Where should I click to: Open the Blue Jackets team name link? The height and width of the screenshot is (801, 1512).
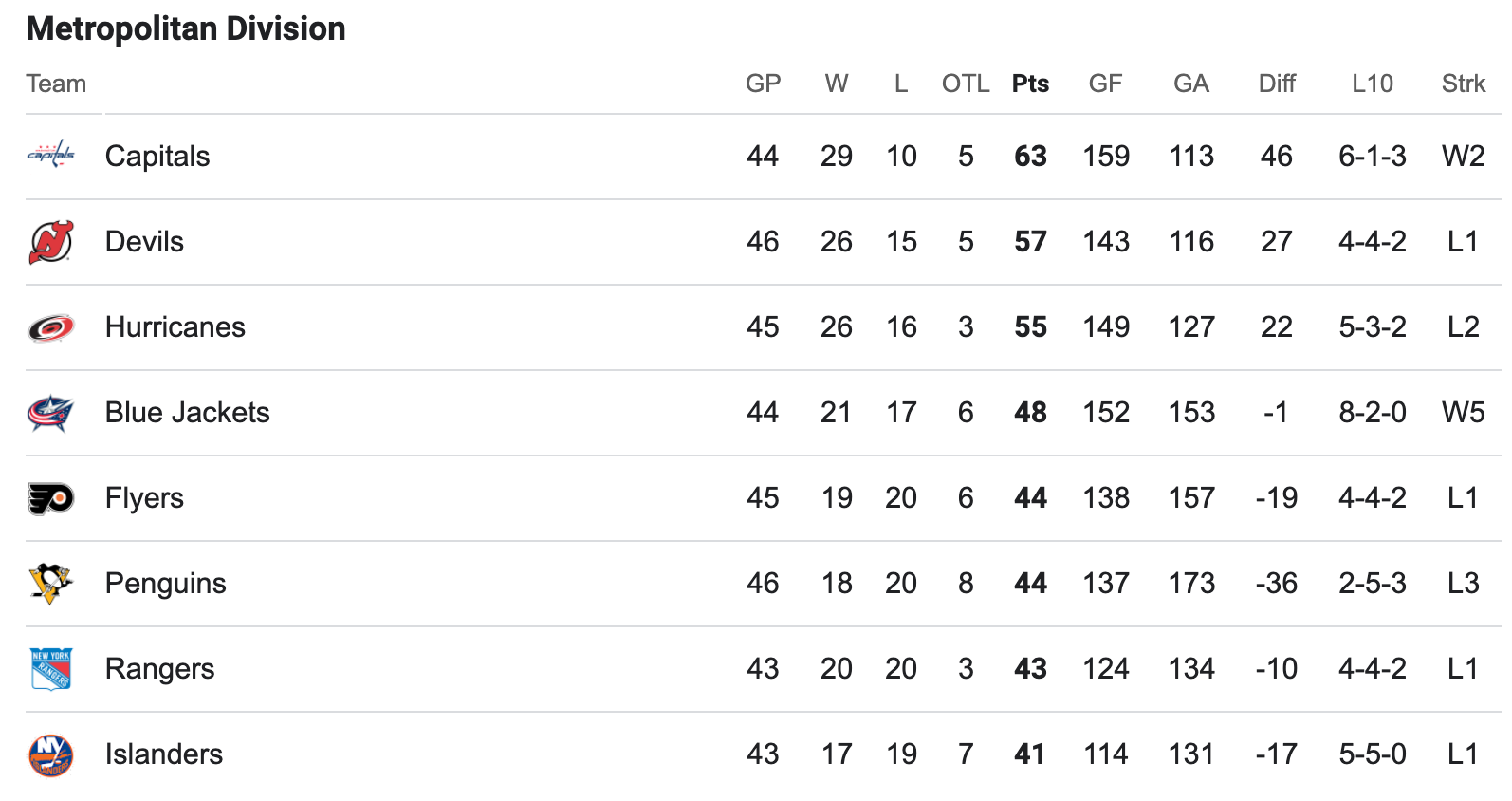188,413
